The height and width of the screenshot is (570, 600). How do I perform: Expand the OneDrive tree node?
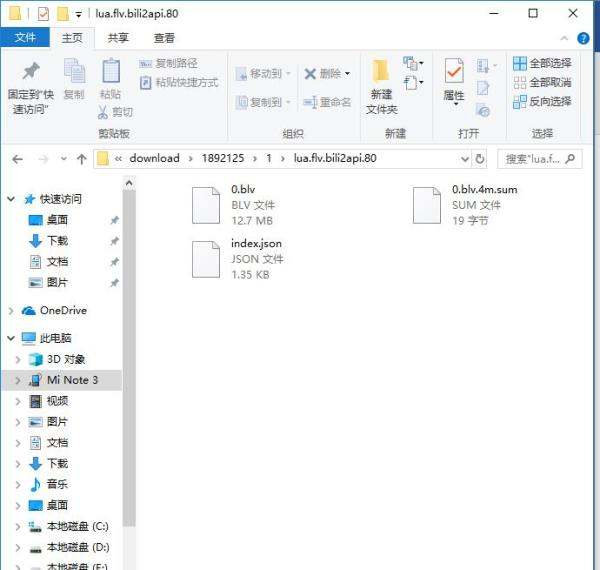[11, 311]
